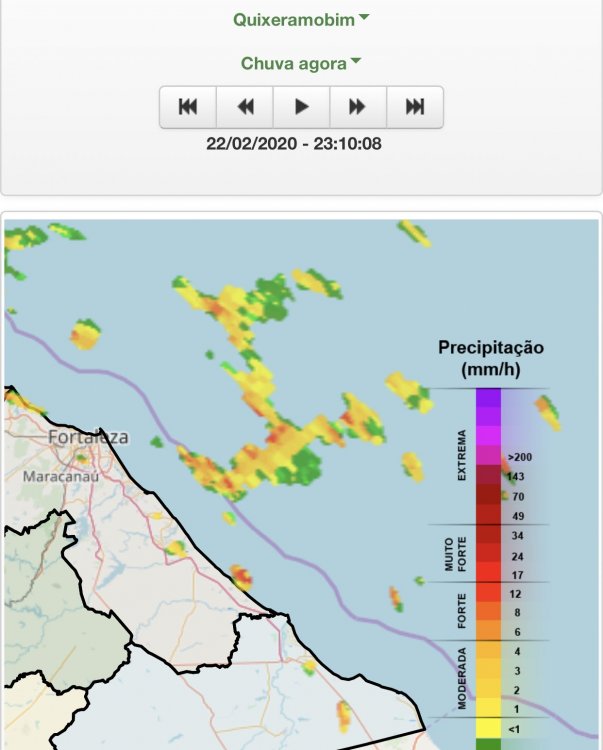Click the green swatch at legend bottom
The image size is (603, 750).
[488, 744]
